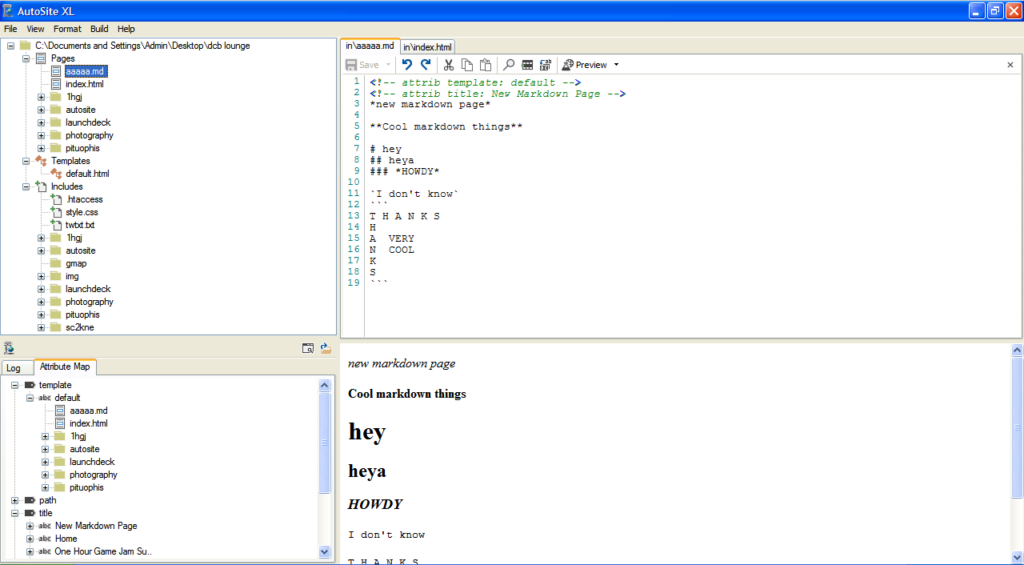This screenshot has width=1024, height=565.
Task: Click the Cut scissors icon
Action: point(449,64)
